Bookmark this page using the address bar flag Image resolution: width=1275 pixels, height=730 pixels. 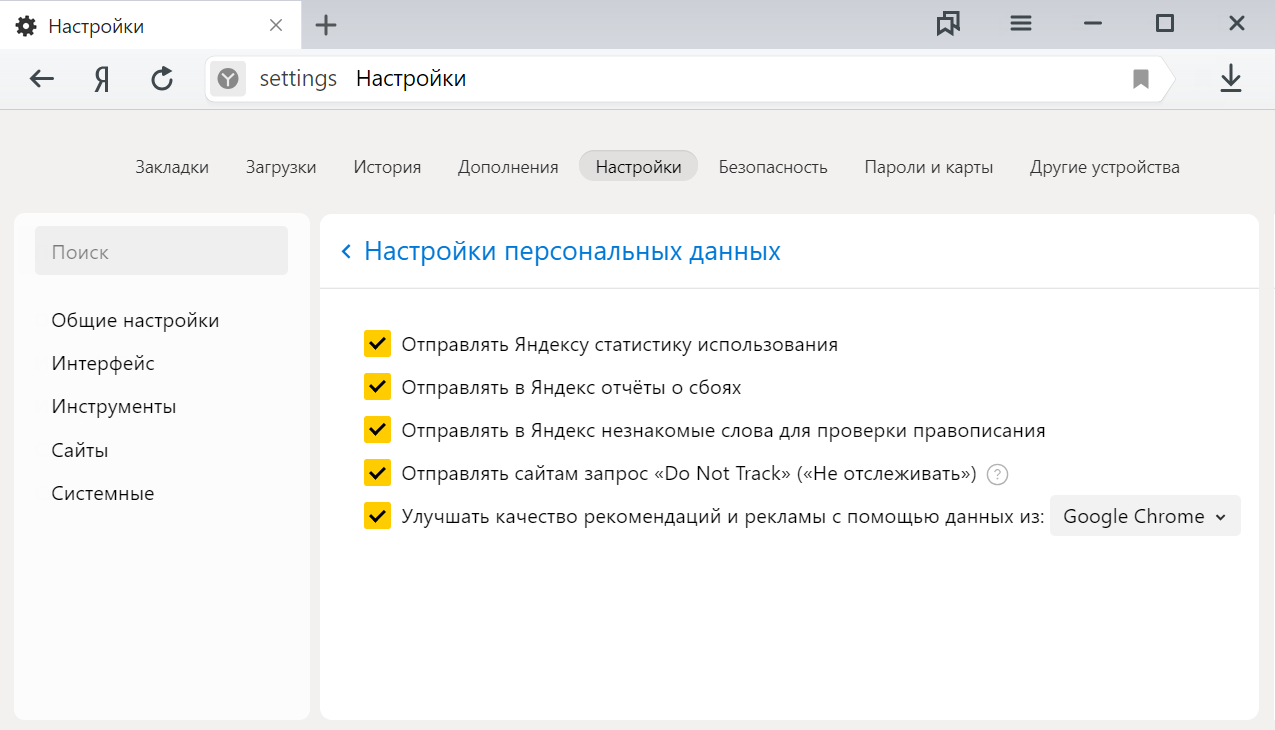point(1141,79)
